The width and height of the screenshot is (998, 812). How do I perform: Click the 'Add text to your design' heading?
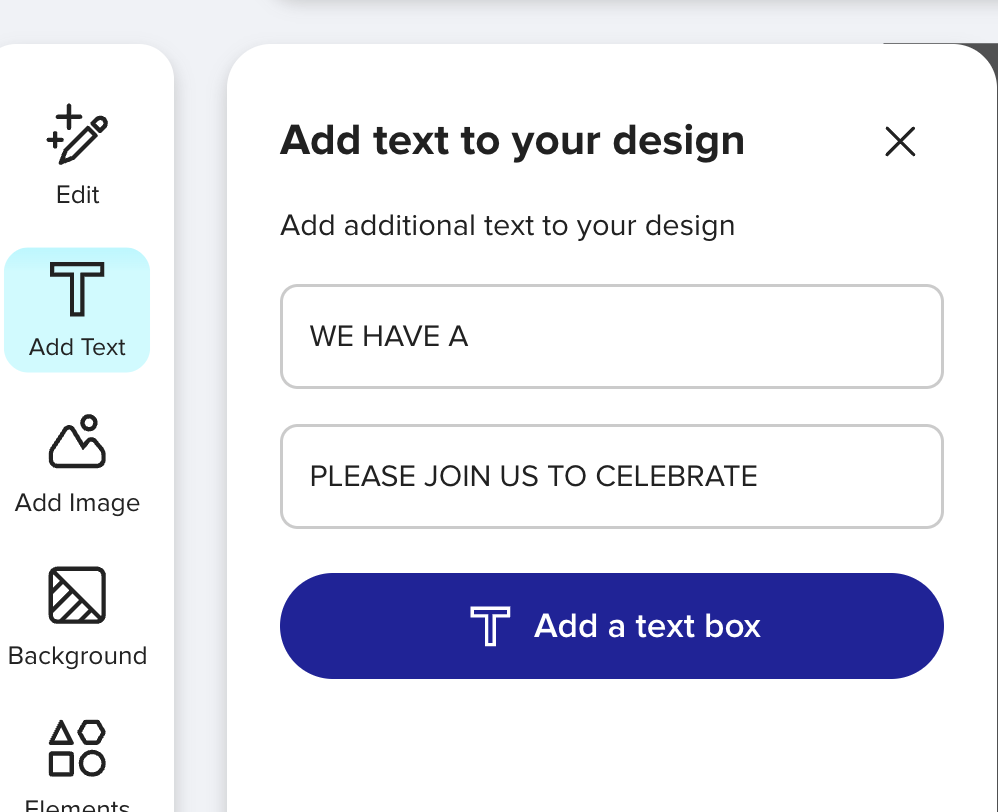click(x=512, y=141)
